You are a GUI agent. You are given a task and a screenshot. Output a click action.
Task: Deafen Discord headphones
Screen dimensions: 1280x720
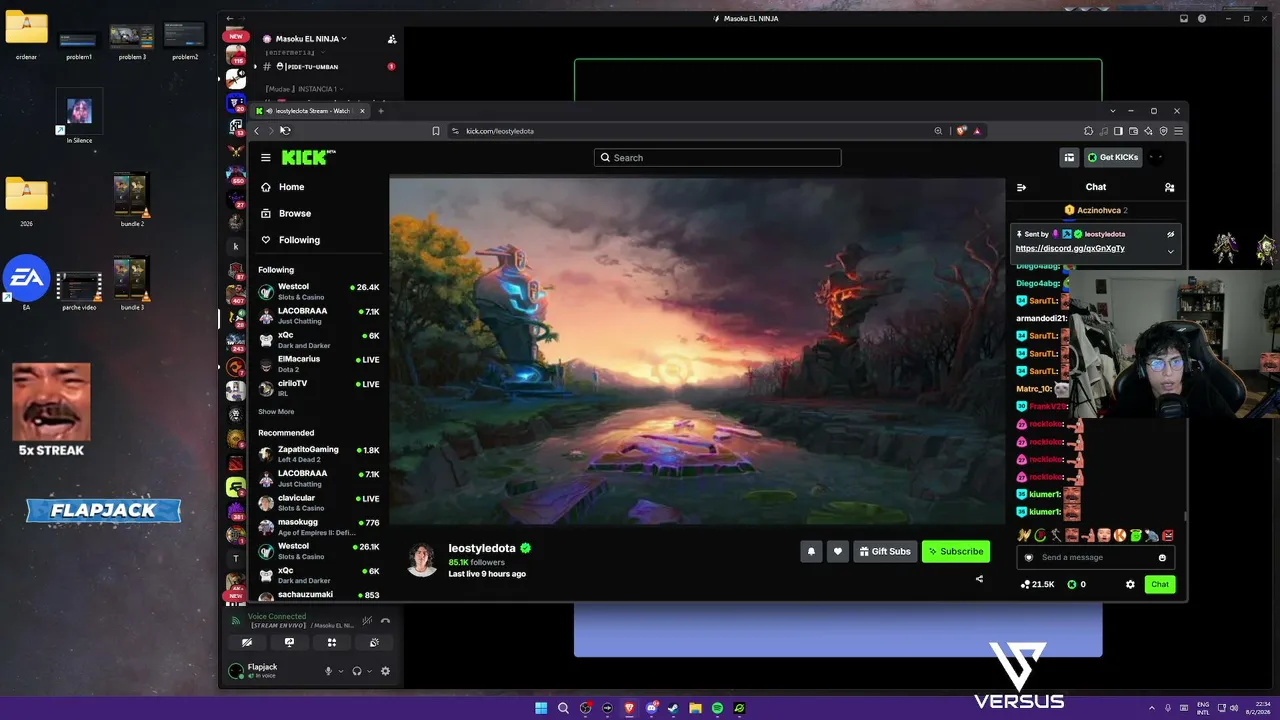pyautogui.click(x=356, y=671)
